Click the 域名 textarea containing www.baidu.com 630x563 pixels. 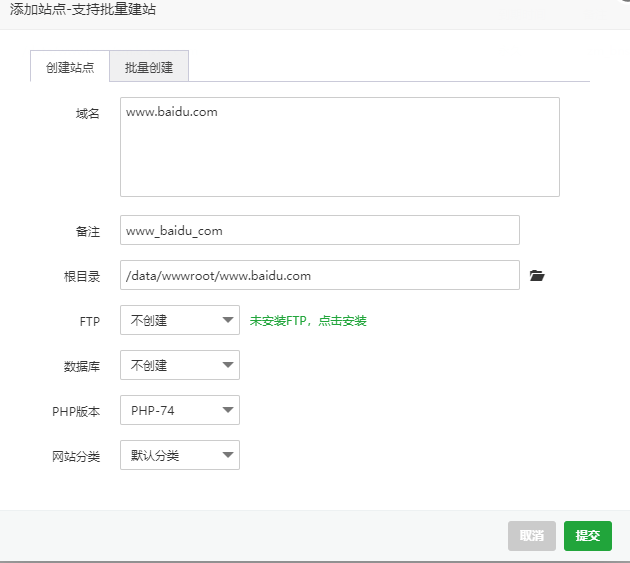click(x=340, y=147)
